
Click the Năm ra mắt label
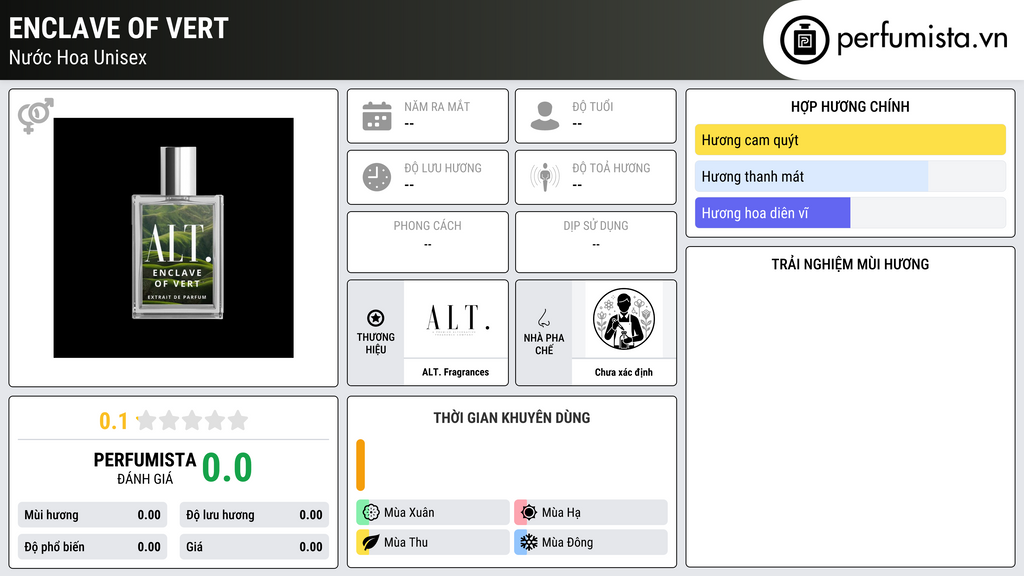pos(437,106)
